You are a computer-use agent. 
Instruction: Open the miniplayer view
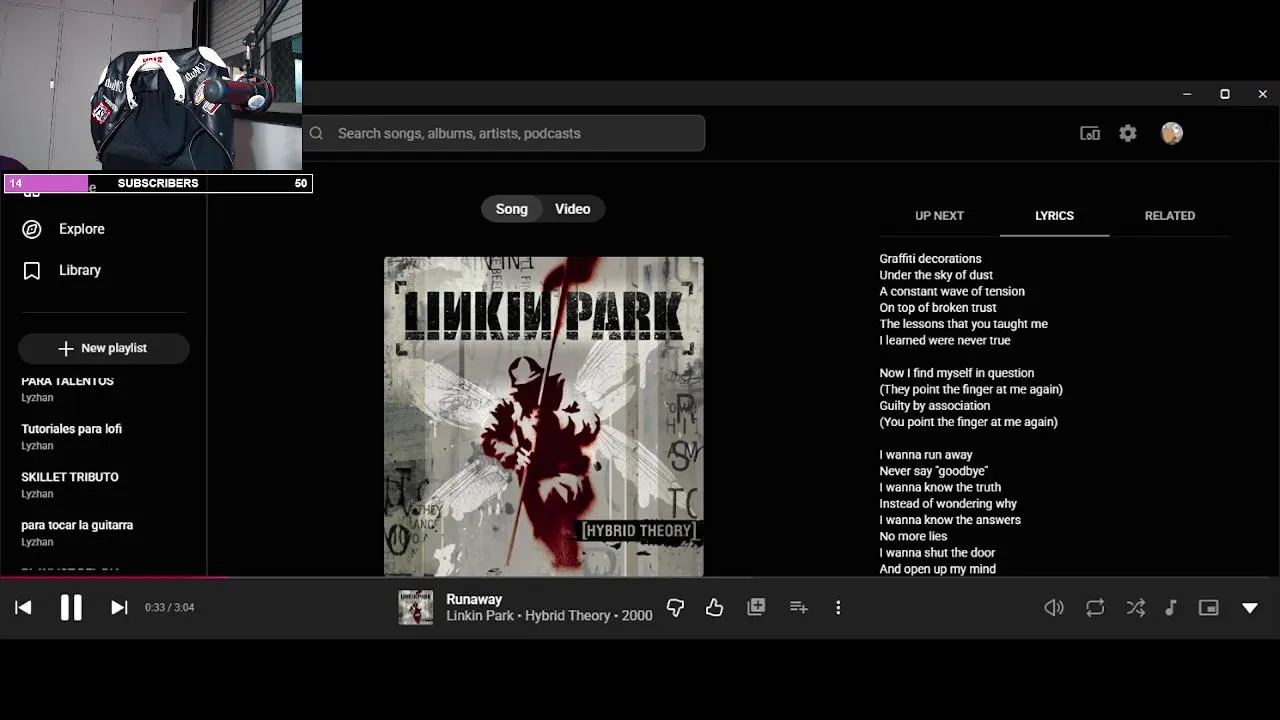[1209, 607]
